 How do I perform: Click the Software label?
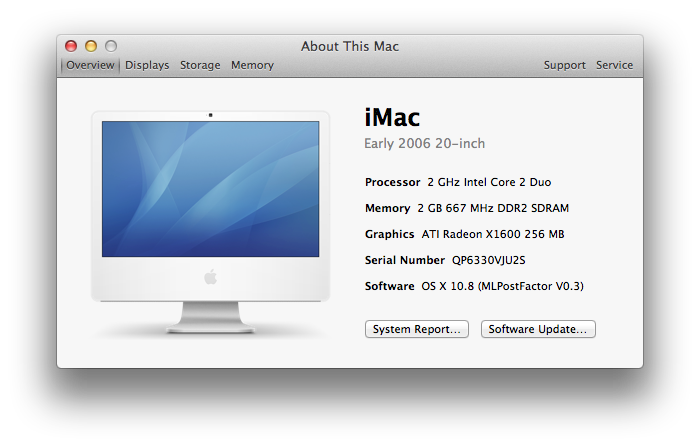click(389, 286)
